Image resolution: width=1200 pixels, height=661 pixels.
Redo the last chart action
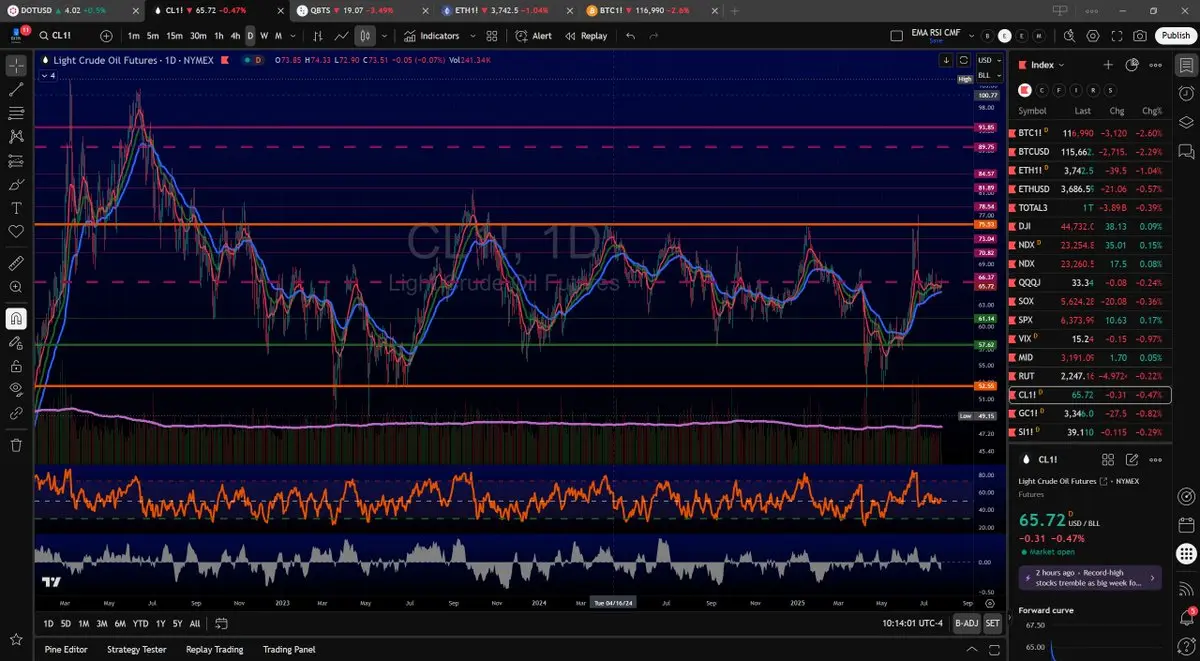(x=654, y=36)
